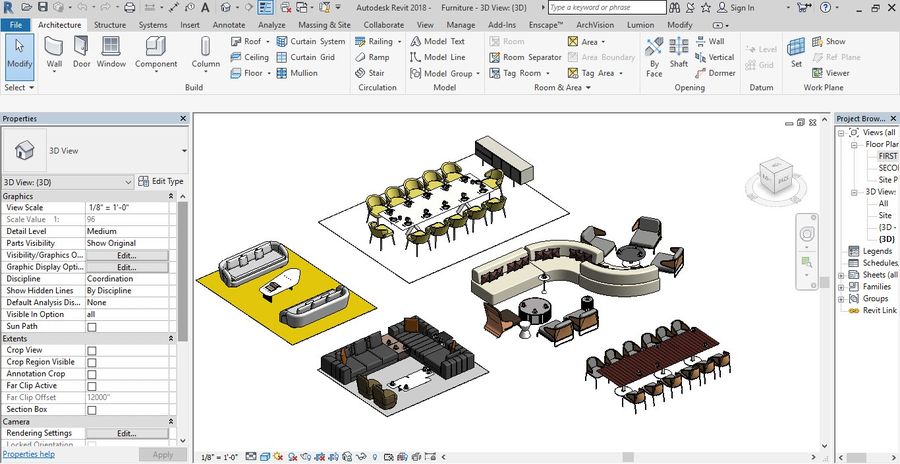Check the Section Box option
Viewport: 900px width, 464px height.
92,409
